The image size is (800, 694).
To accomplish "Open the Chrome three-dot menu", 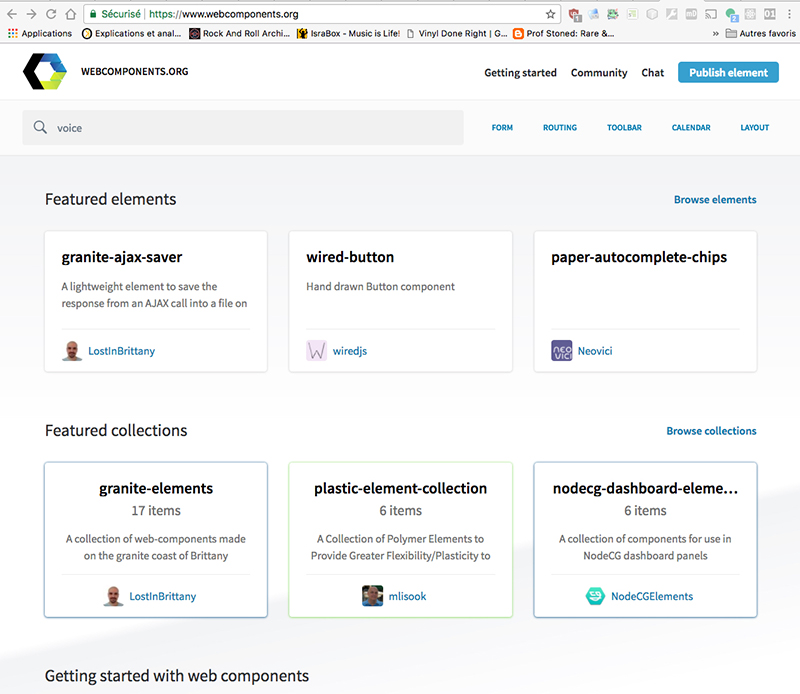I will point(787,14).
